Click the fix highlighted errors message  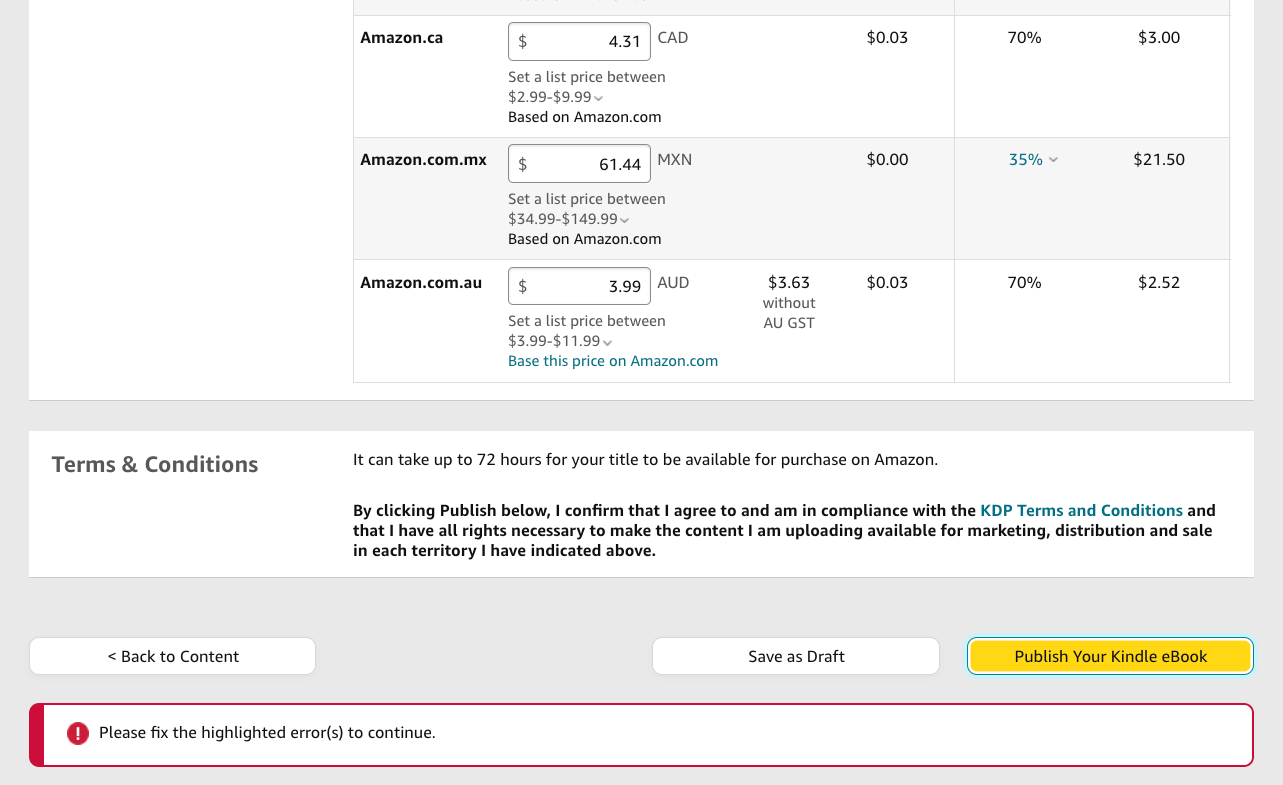coord(267,733)
